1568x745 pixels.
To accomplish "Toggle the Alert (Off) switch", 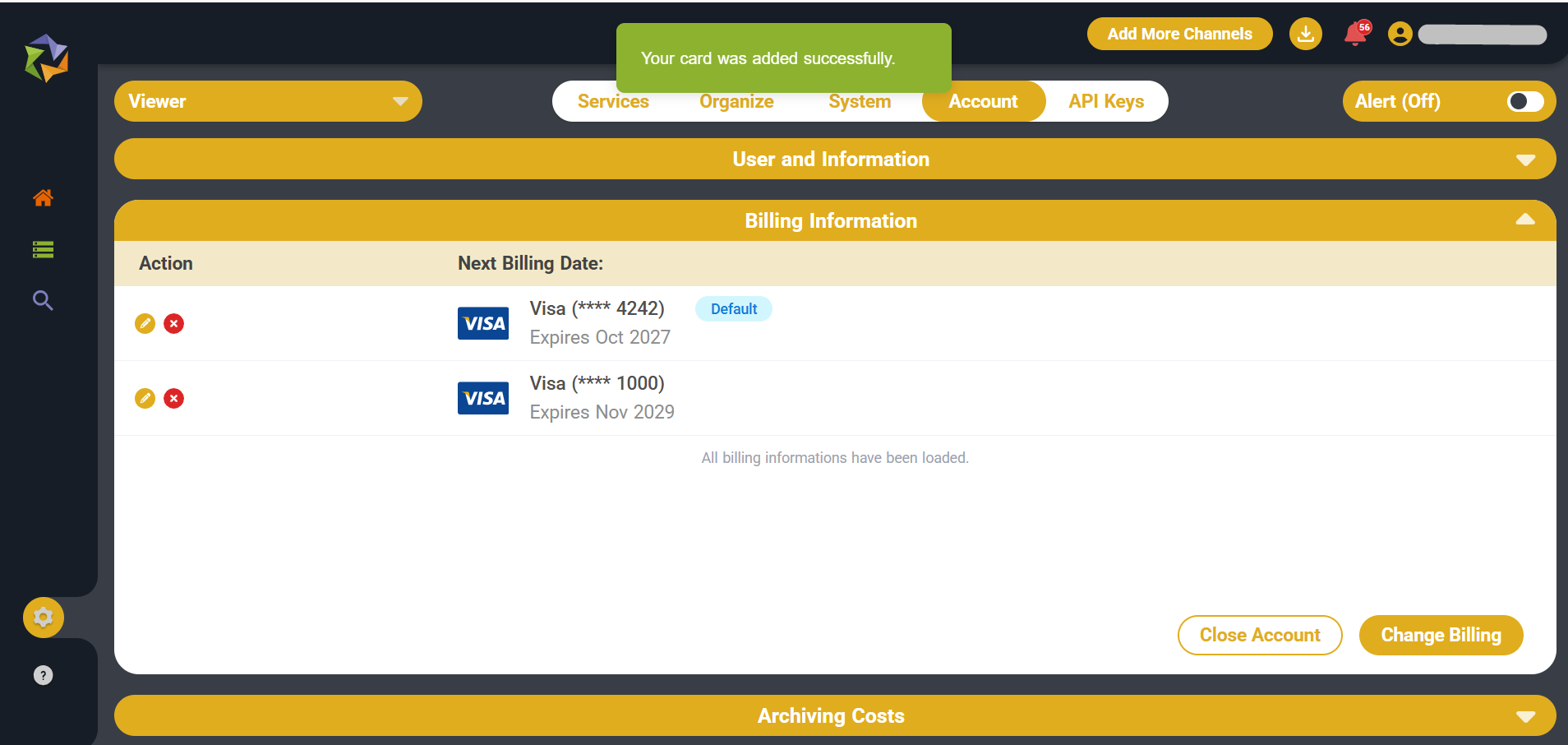I will [x=1525, y=101].
